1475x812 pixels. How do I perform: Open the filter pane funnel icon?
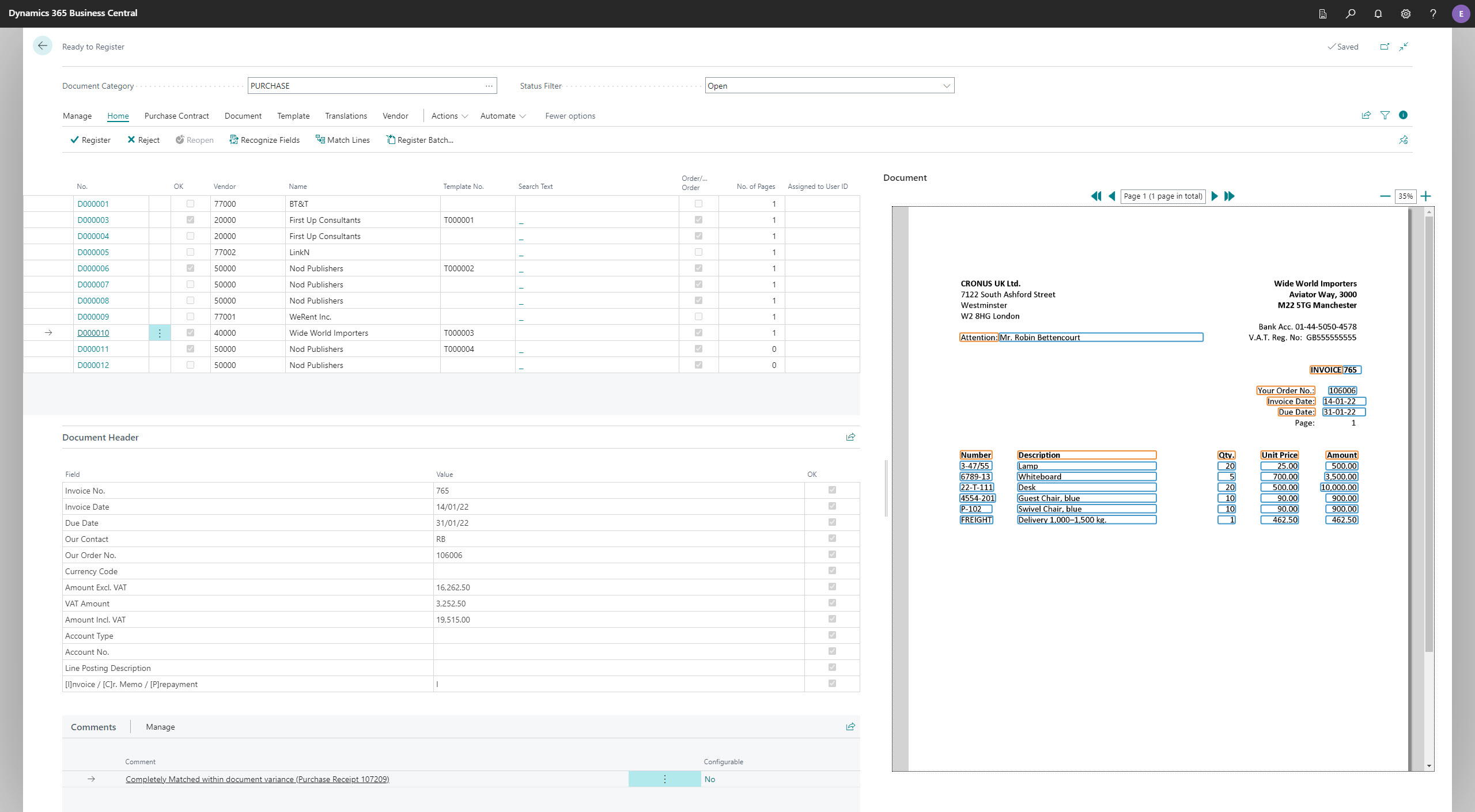pyautogui.click(x=1385, y=115)
